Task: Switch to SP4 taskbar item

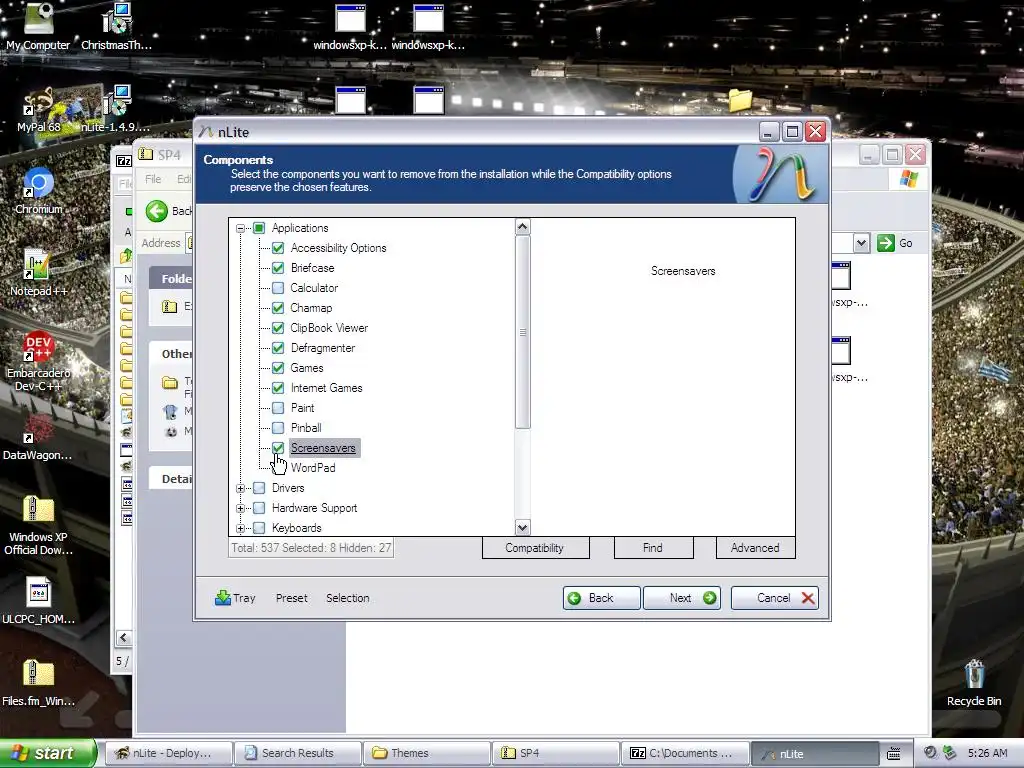Action: tap(556, 753)
